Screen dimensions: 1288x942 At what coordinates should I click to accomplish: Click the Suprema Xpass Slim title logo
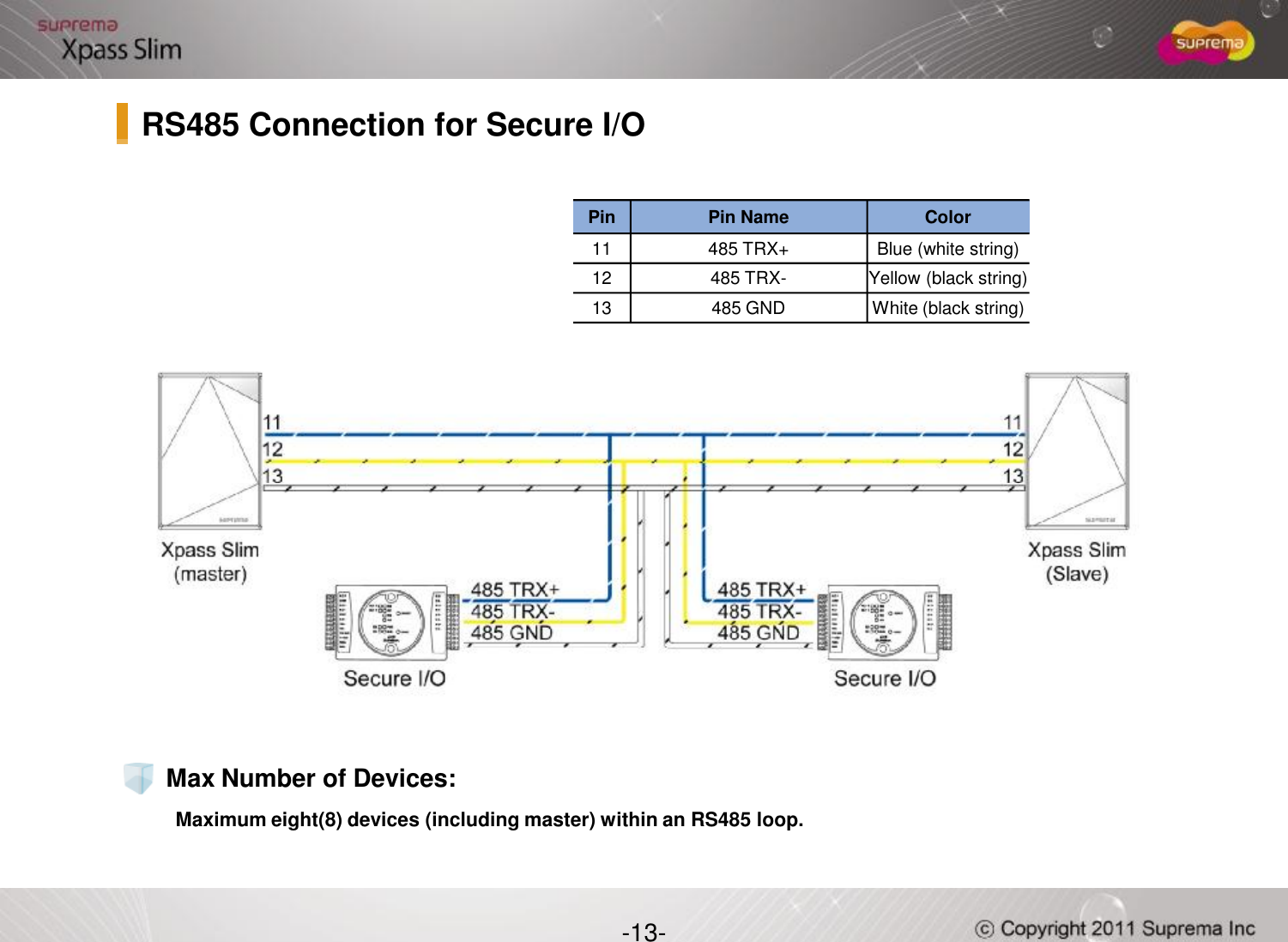click(x=109, y=40)
